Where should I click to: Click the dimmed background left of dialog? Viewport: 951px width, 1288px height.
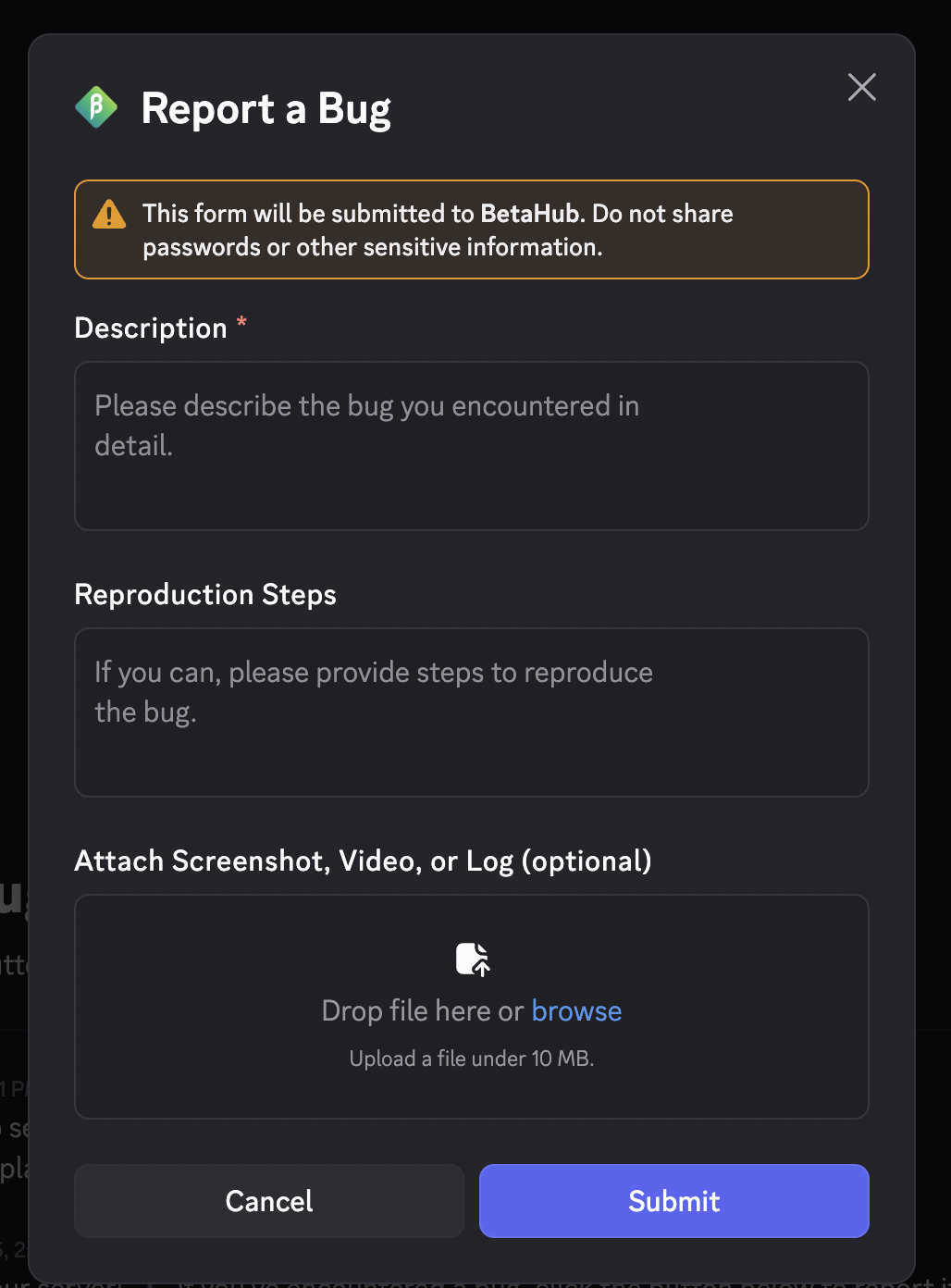tap(13, 555)
